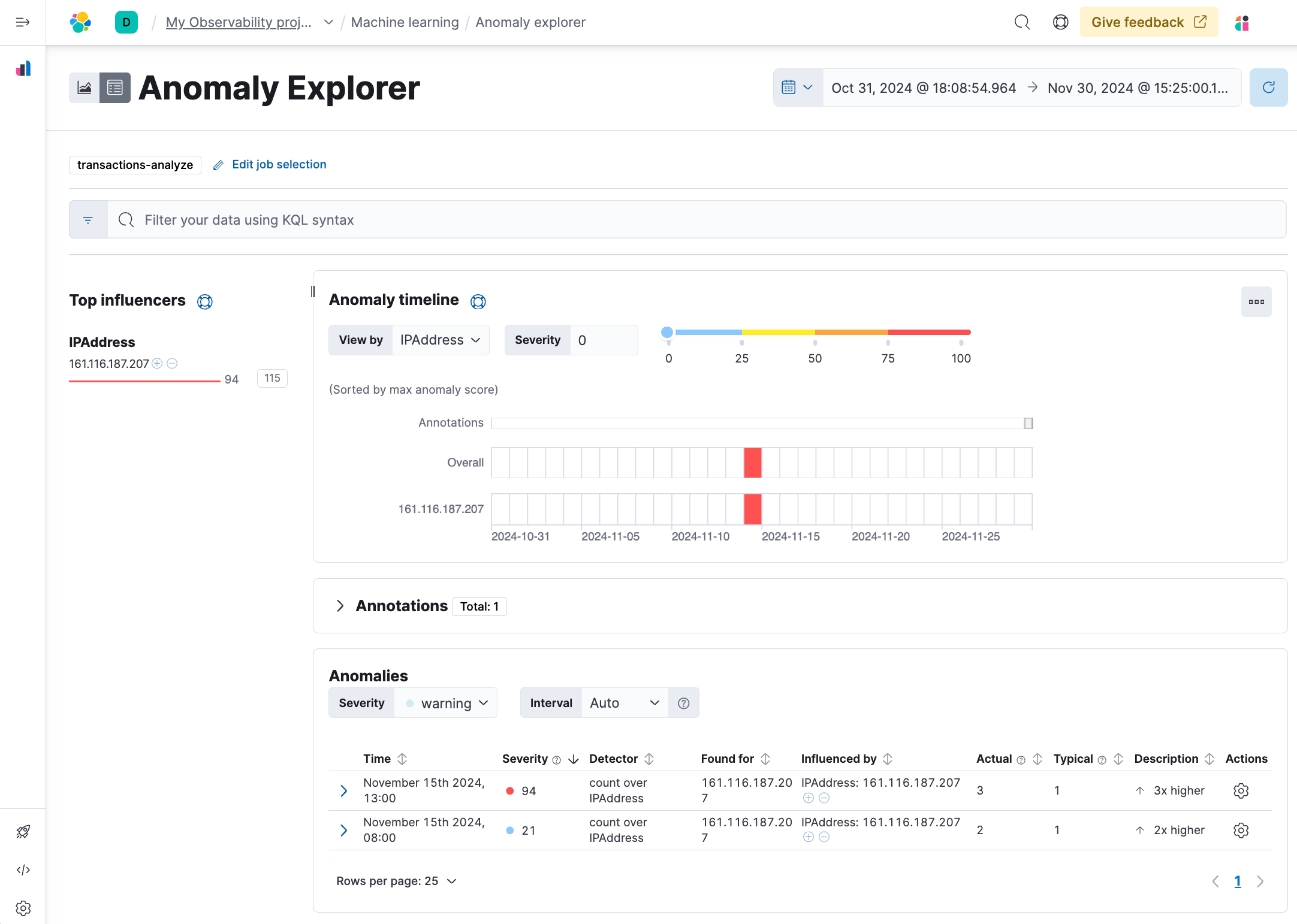Expand the November 15th 13:00 anomaly row
Viewport: 1297px width, 924px height.
point(344,790)
